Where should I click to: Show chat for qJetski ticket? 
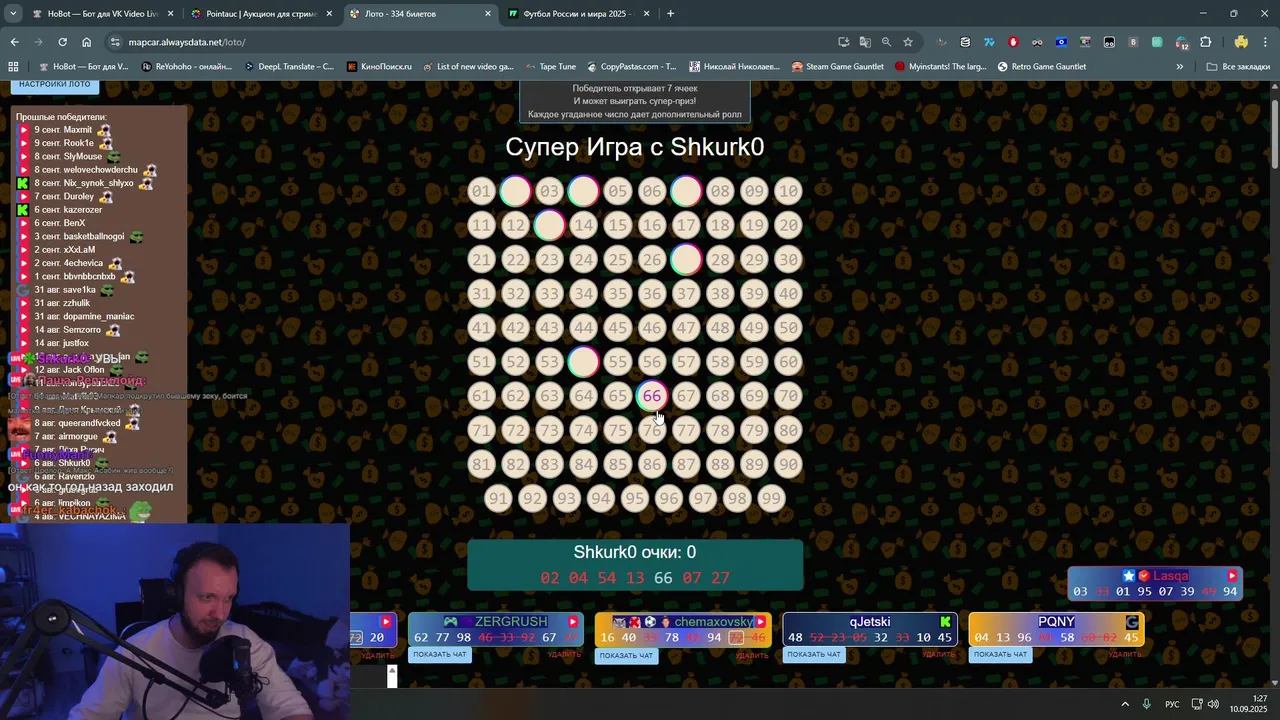(x=814, y=655)
